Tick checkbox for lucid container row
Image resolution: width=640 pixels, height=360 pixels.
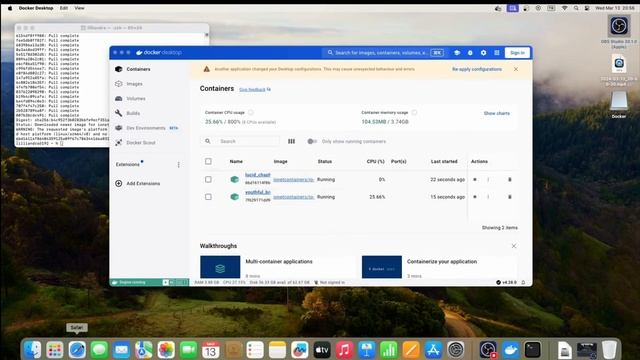[208, 180]
